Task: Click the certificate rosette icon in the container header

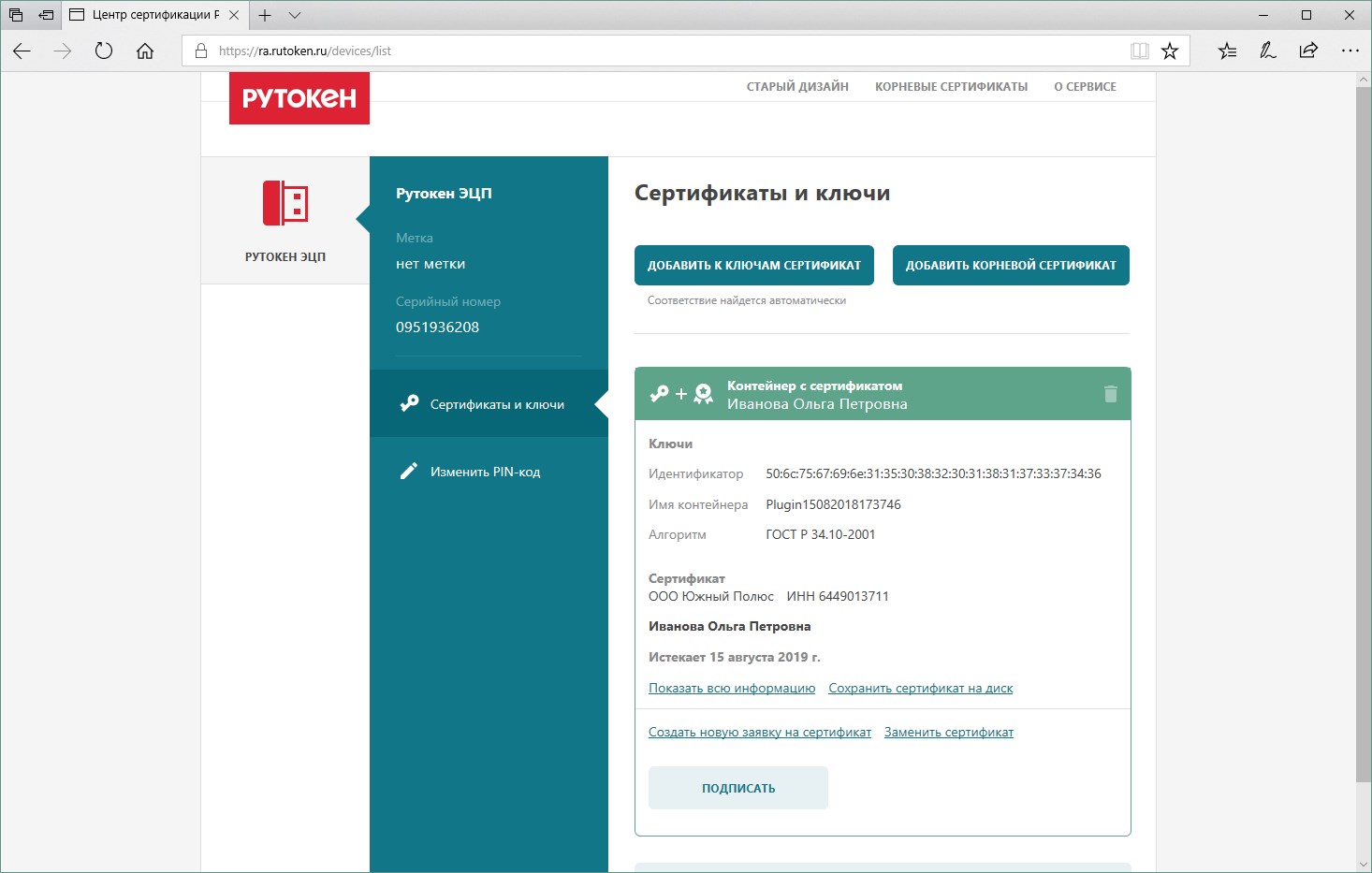Action: coord(704,394)
